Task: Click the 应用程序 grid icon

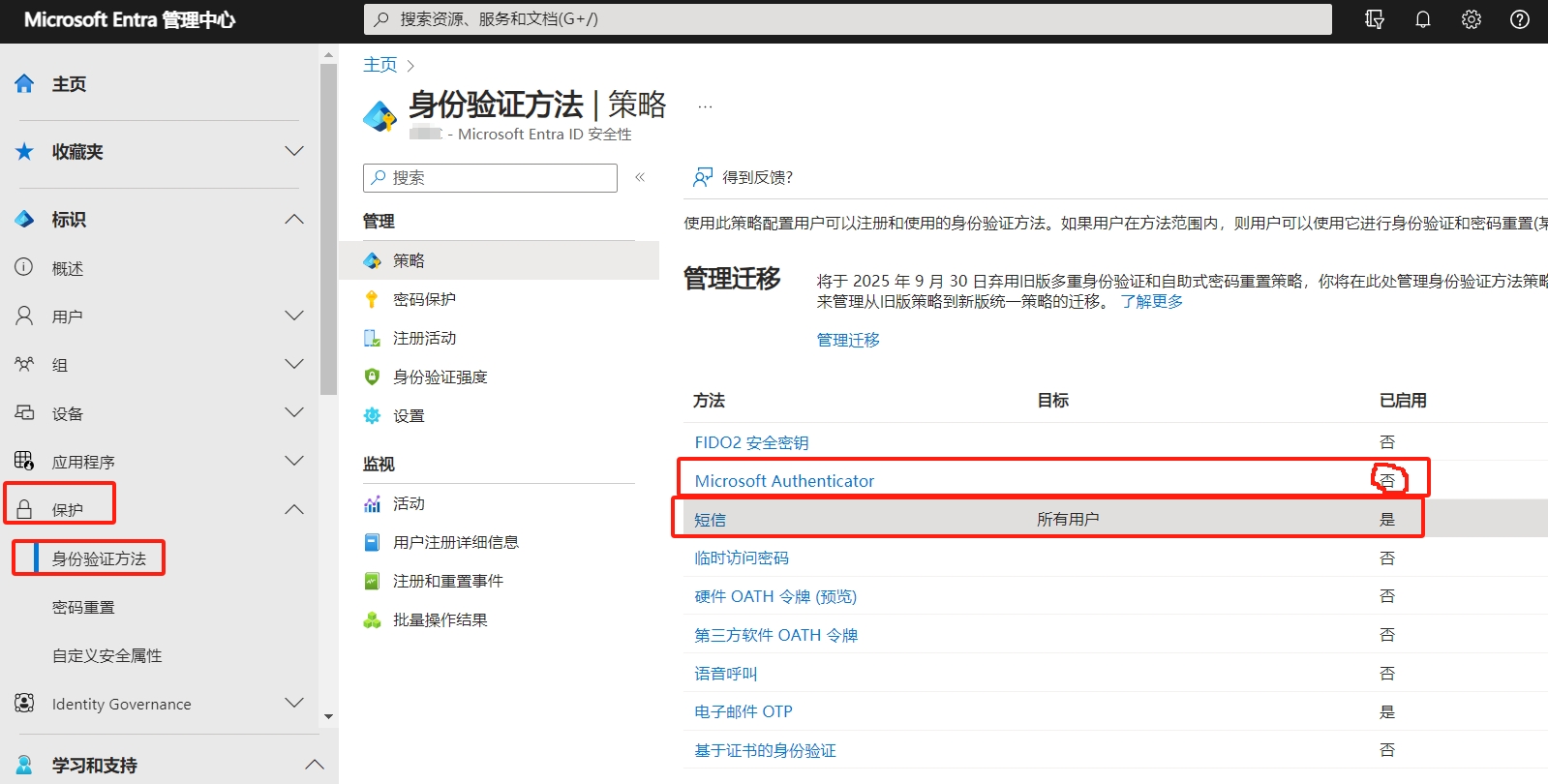Action: click(24, 461)
